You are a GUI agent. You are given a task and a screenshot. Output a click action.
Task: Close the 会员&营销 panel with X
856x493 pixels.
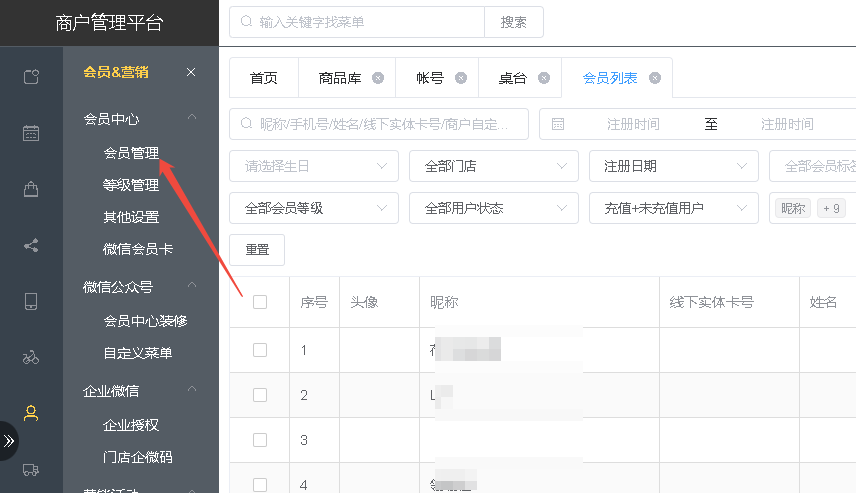coord(191,72)
